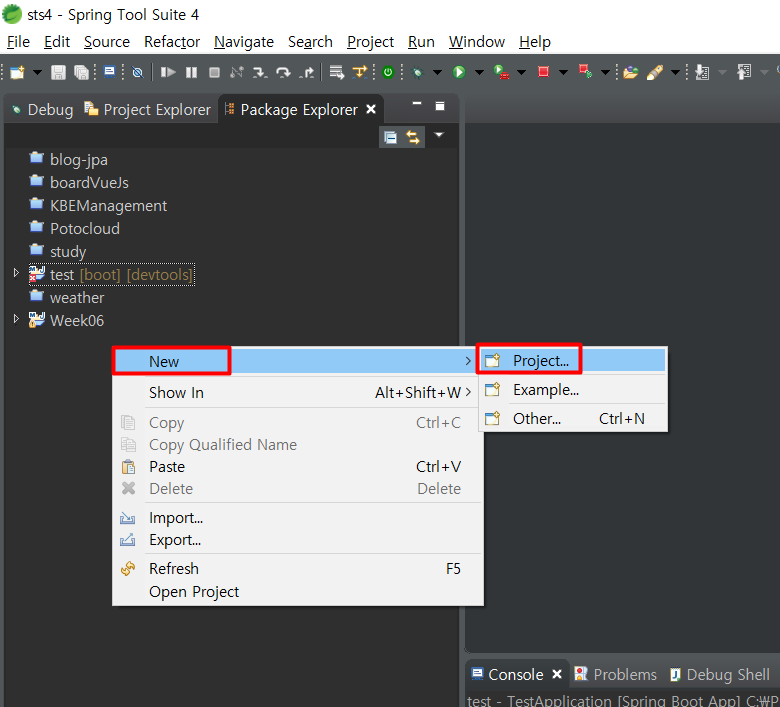Viewport: 780px width, 707px height.
Task: Click the Relaunch application icon
Action: pyautogui.click(x=585, y=73)
